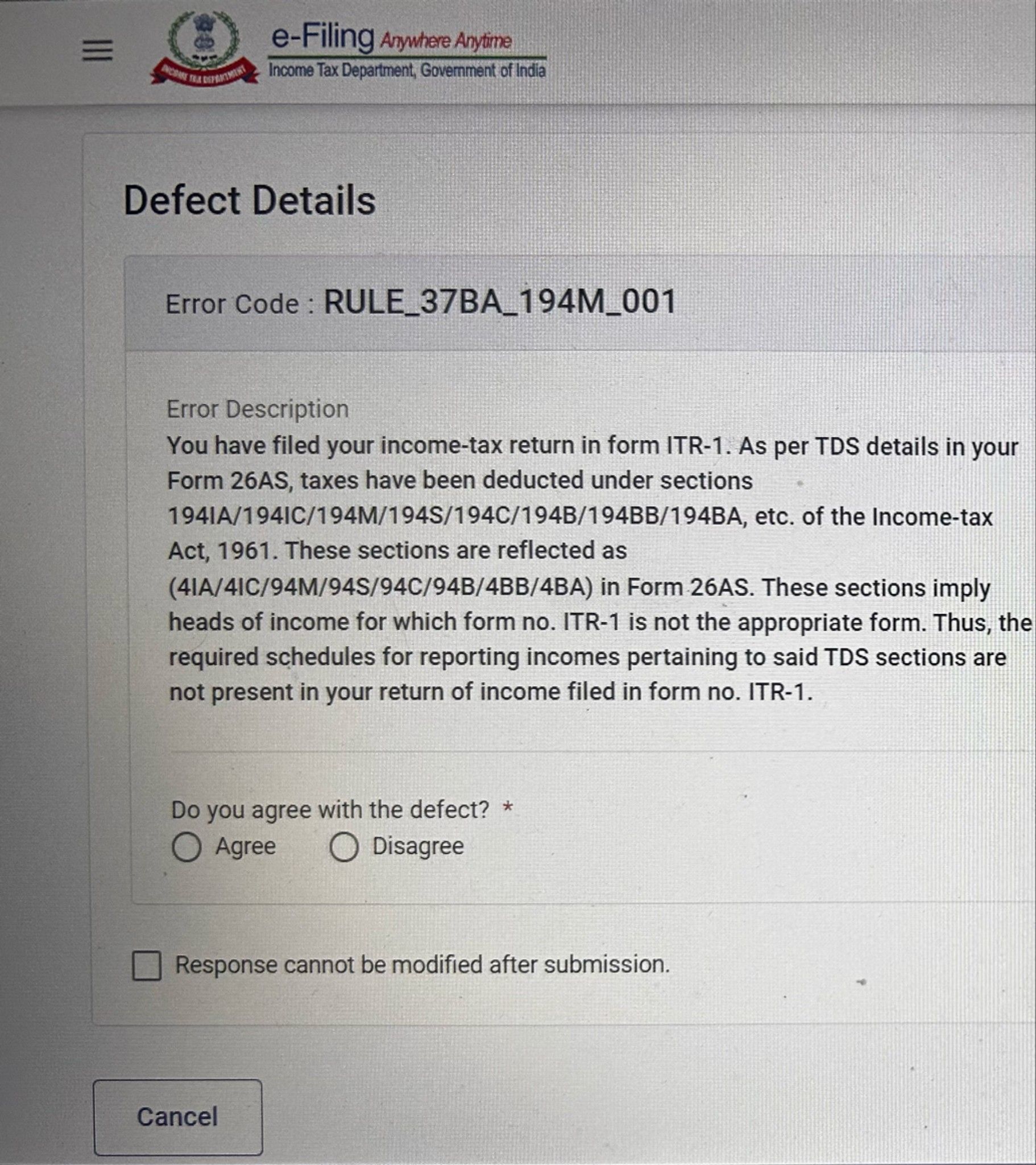Collapse the Error Description section
The height and width of the screenshot is (1165, 1036).
[257, 408]
